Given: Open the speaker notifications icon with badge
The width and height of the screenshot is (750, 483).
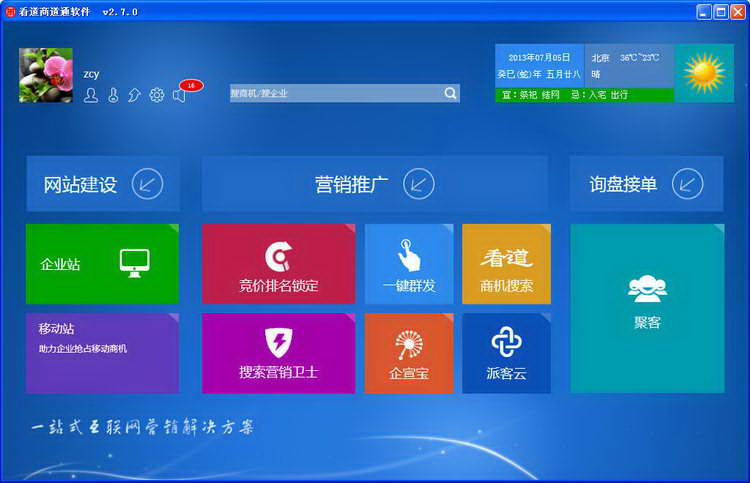Looking at the screenshot, I should click(179, 96).
